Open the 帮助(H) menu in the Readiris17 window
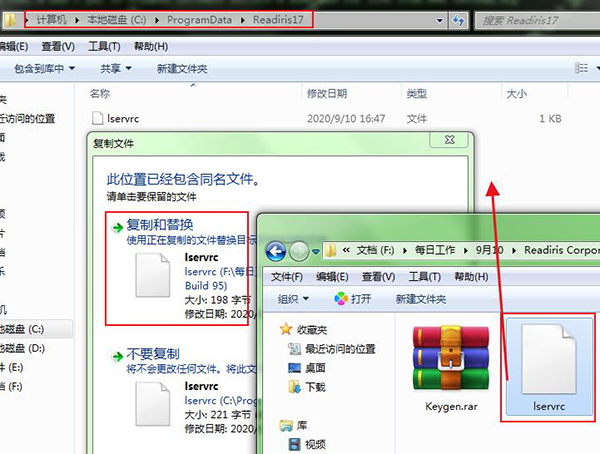600x454 pixels. 151,46
